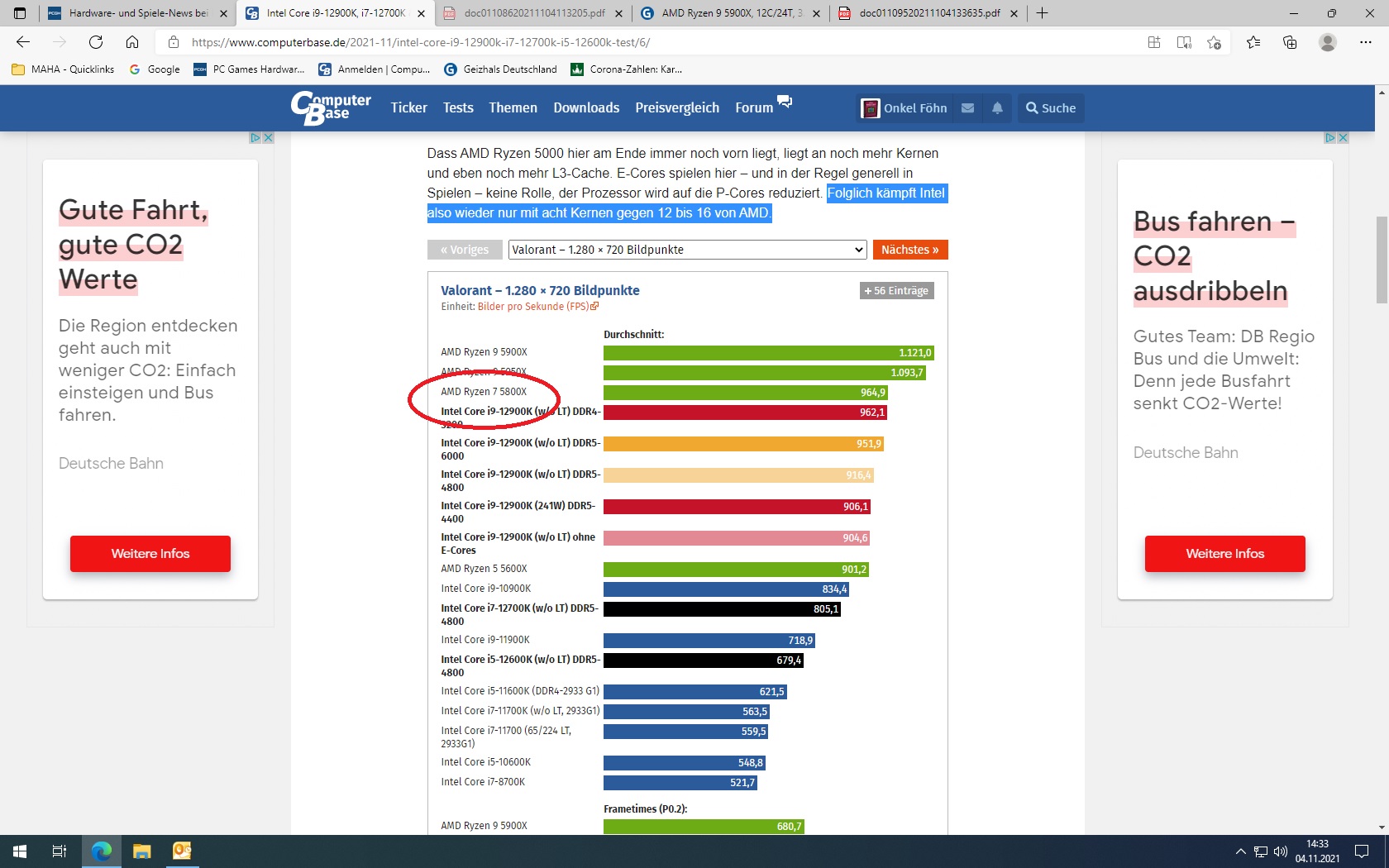Click the Intel Core i7-12700K black bar
This screenshot has width=1389, height=868.
pos(722,609)
